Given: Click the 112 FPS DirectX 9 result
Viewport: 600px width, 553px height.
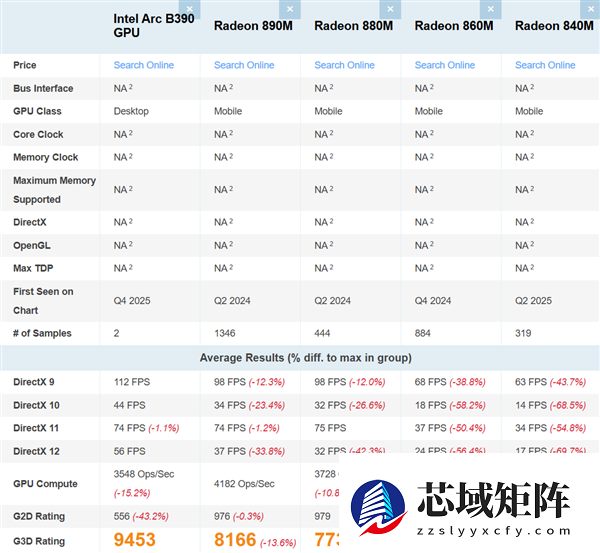Looking at the screenshot, I should coord(132,382).
